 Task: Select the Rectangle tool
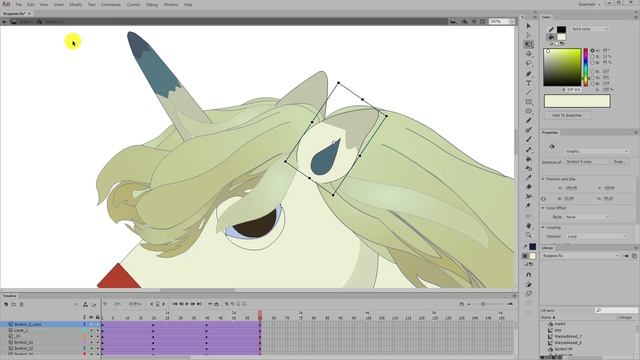pyautogui.click(x=529, y=102)
